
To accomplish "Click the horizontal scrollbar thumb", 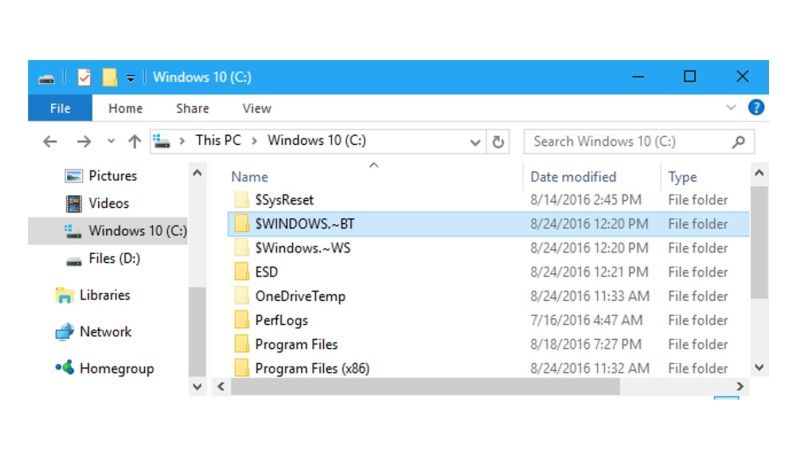I will (425, 387).
